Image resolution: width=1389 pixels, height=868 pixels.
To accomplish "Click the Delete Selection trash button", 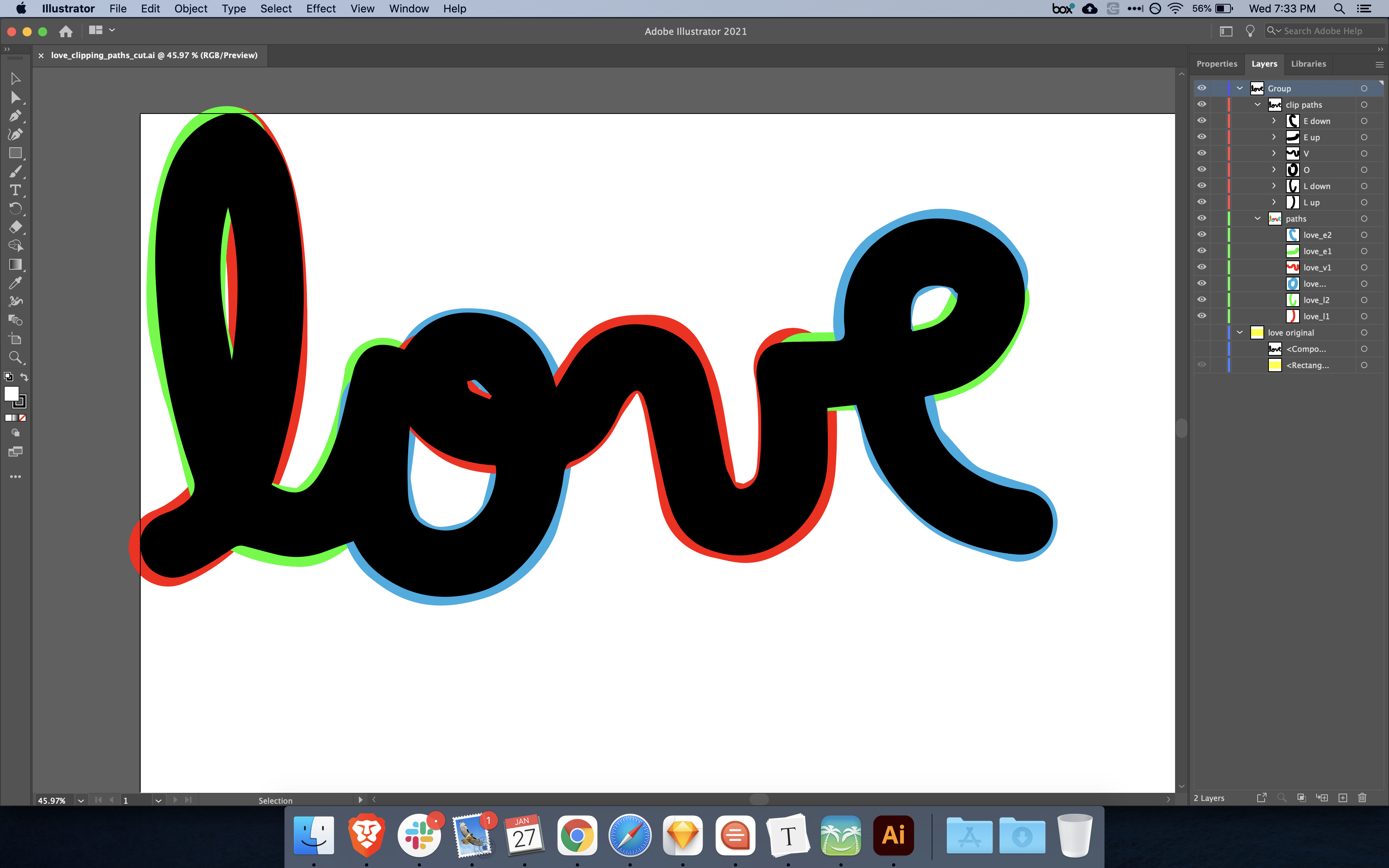I will tap(1363, 798).
